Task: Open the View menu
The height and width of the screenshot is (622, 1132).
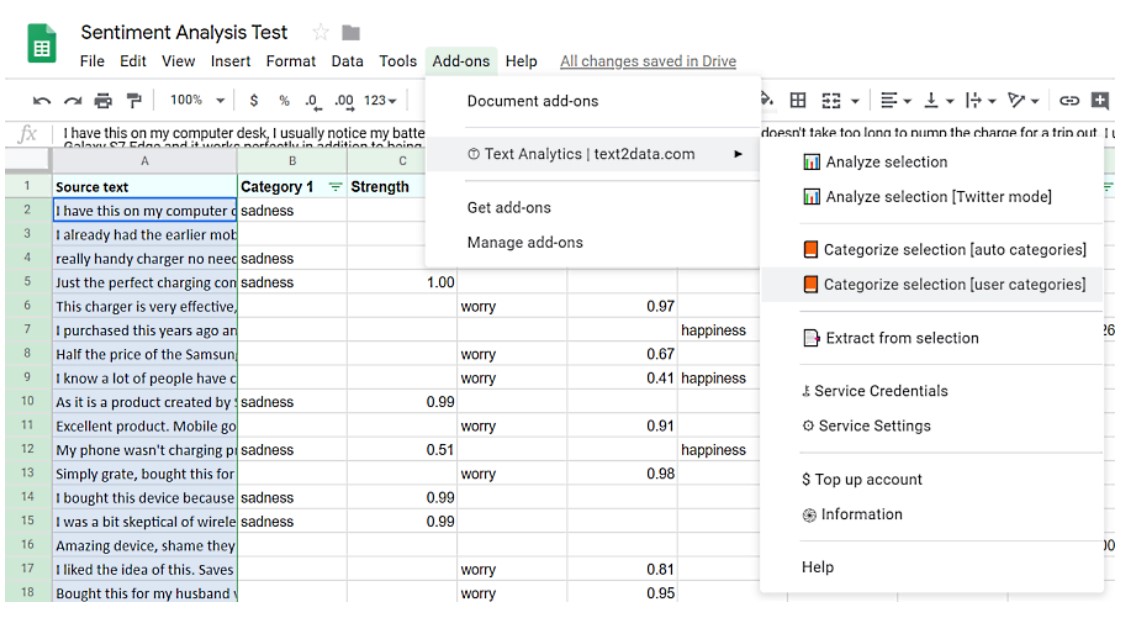Action: [x=178, y=61]
